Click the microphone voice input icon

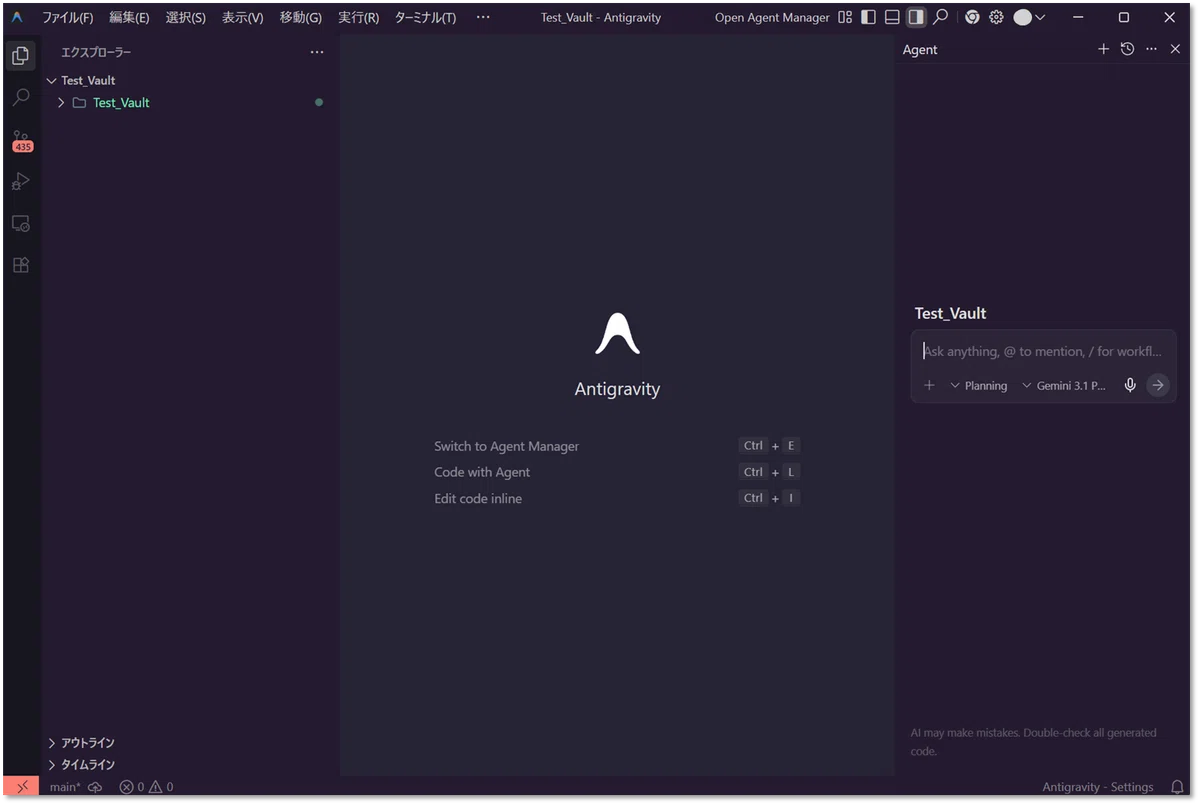click(x=1130, y=385)
